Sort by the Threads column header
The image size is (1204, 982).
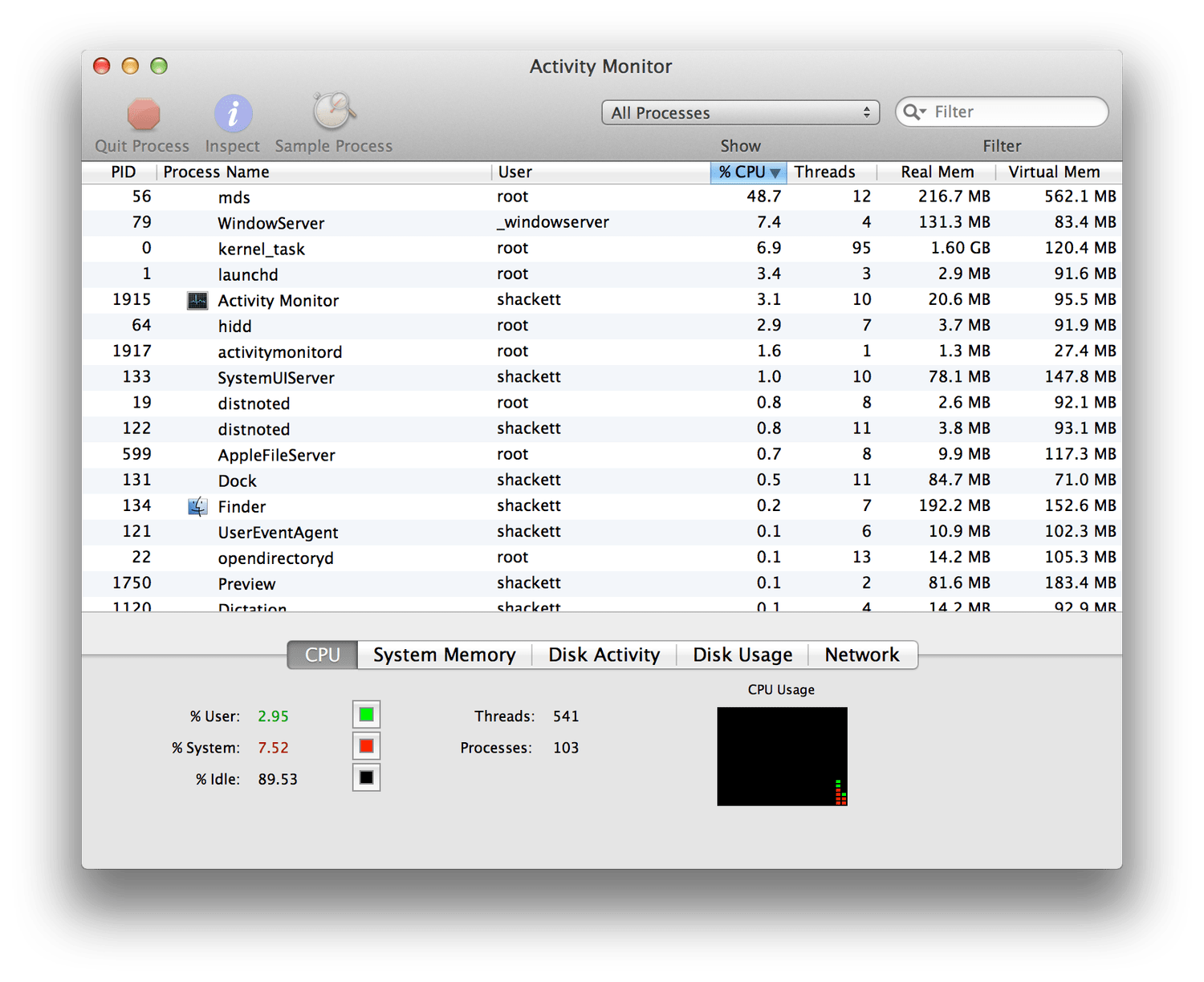(x=832, y=172)
